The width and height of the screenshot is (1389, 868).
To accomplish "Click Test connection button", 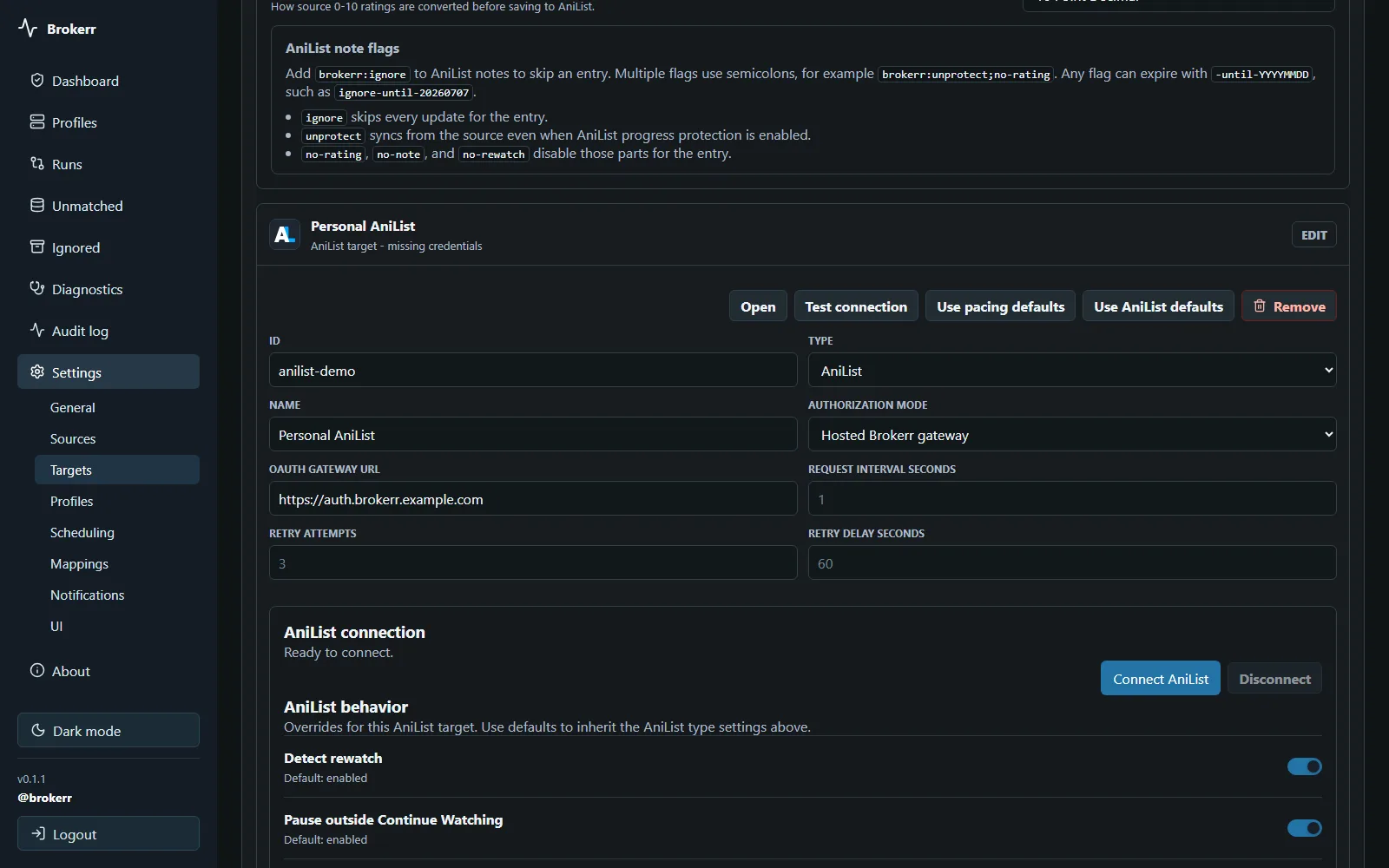I will (x=856, y=306).
